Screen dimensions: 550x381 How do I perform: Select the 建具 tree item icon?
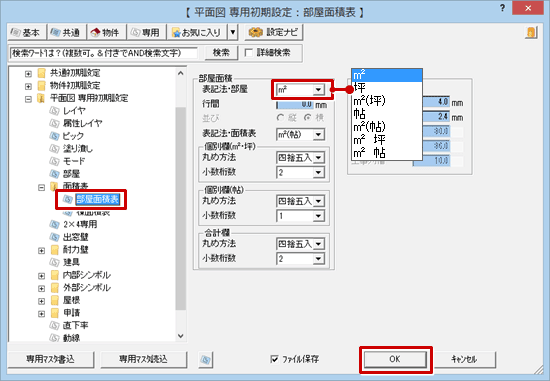(54, 262)
